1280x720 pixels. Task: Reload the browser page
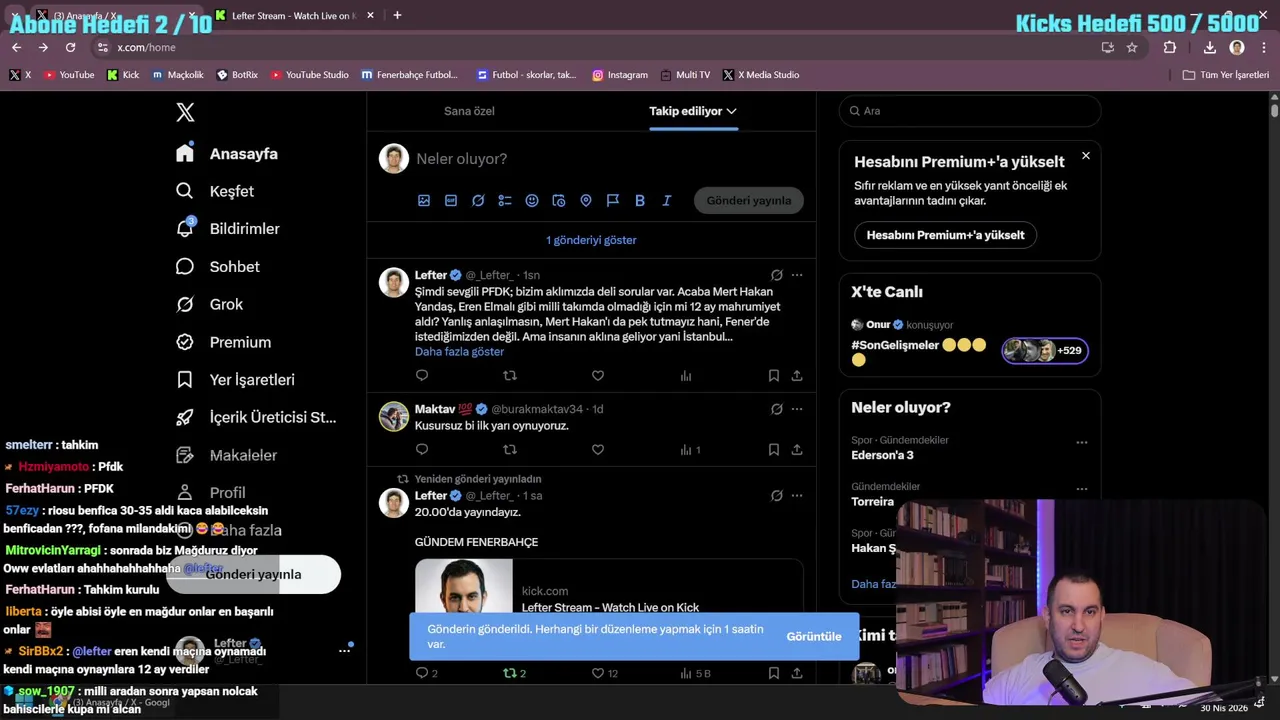(70, 47)
